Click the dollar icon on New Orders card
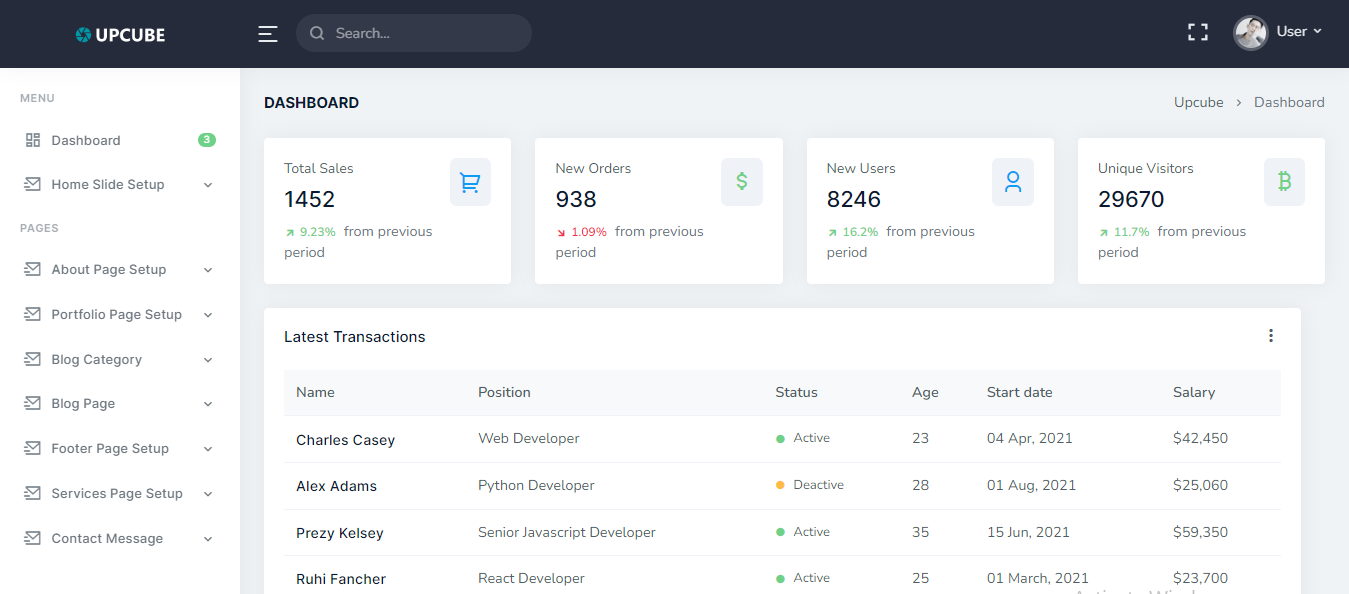 coord(741,181)
